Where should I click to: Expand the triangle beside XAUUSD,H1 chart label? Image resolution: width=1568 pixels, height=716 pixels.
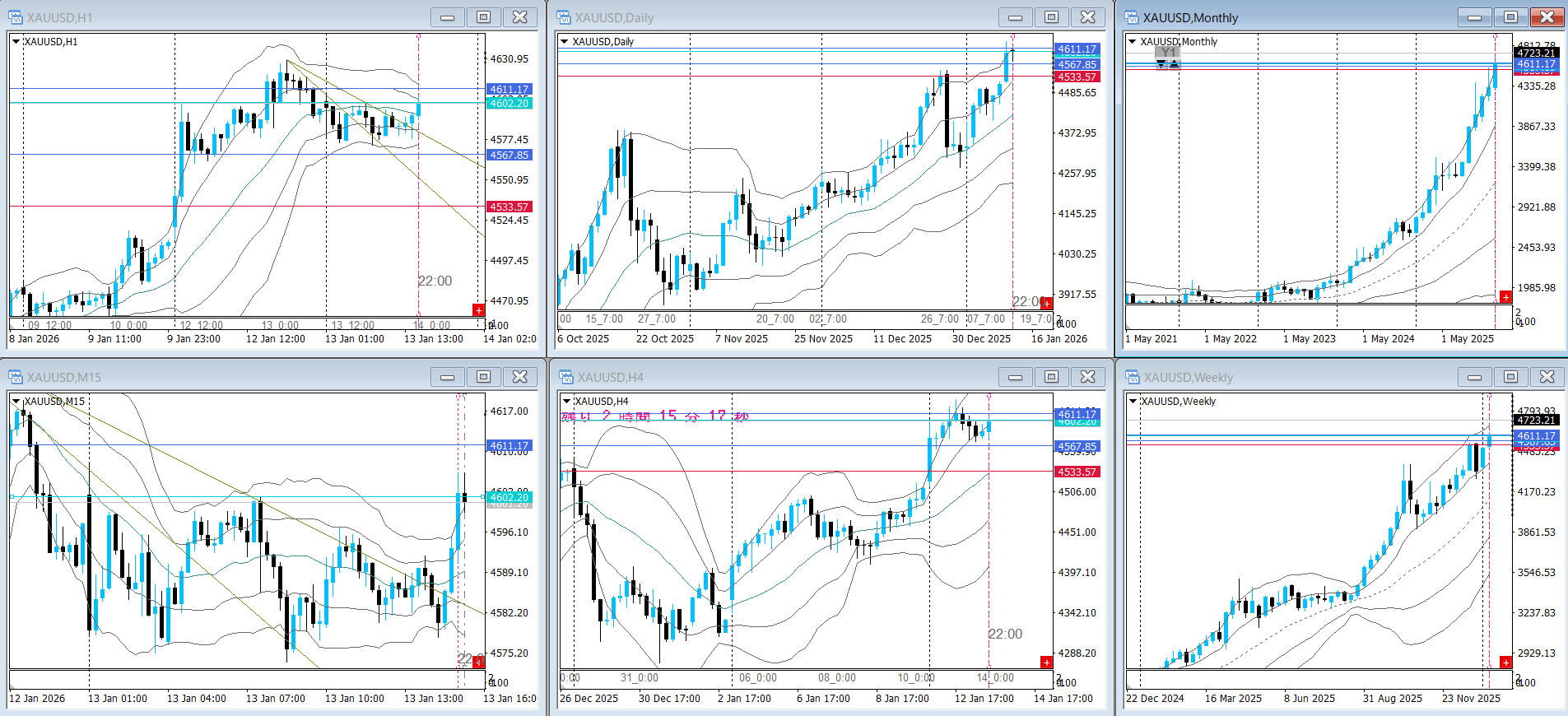pyautogui.click(x=16, y=41)
